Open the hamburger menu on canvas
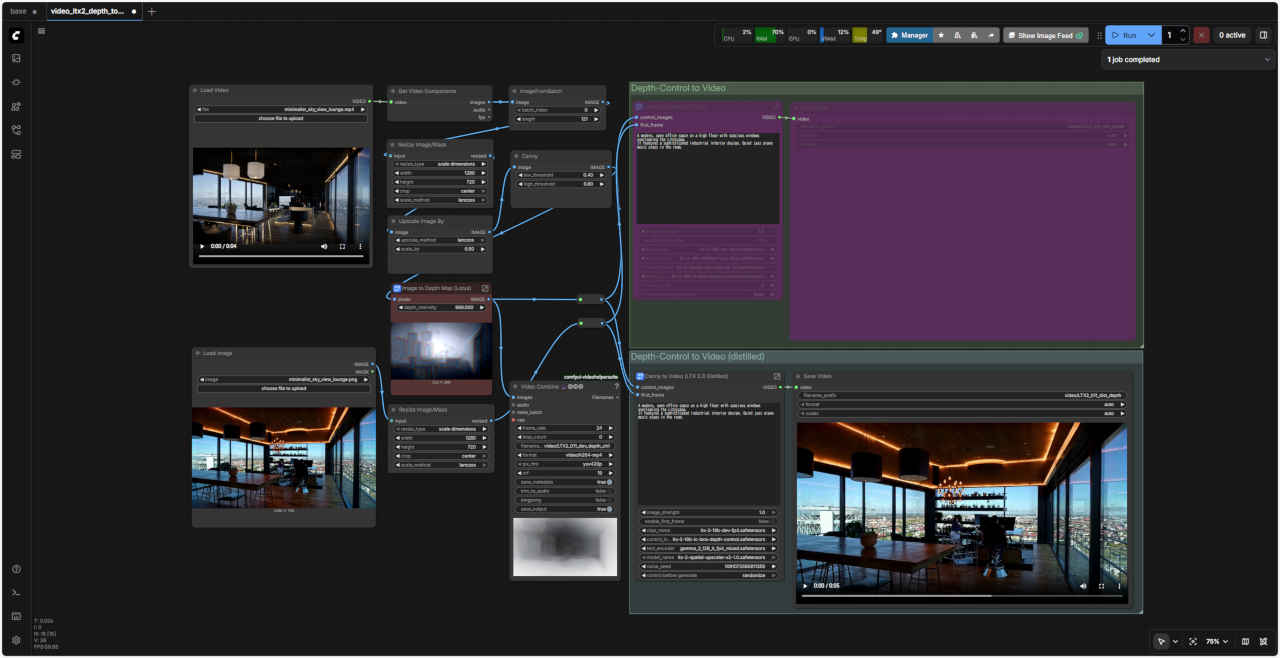Image resolution: width=1280 pixels, height=658 pixels. pos(41,31)
